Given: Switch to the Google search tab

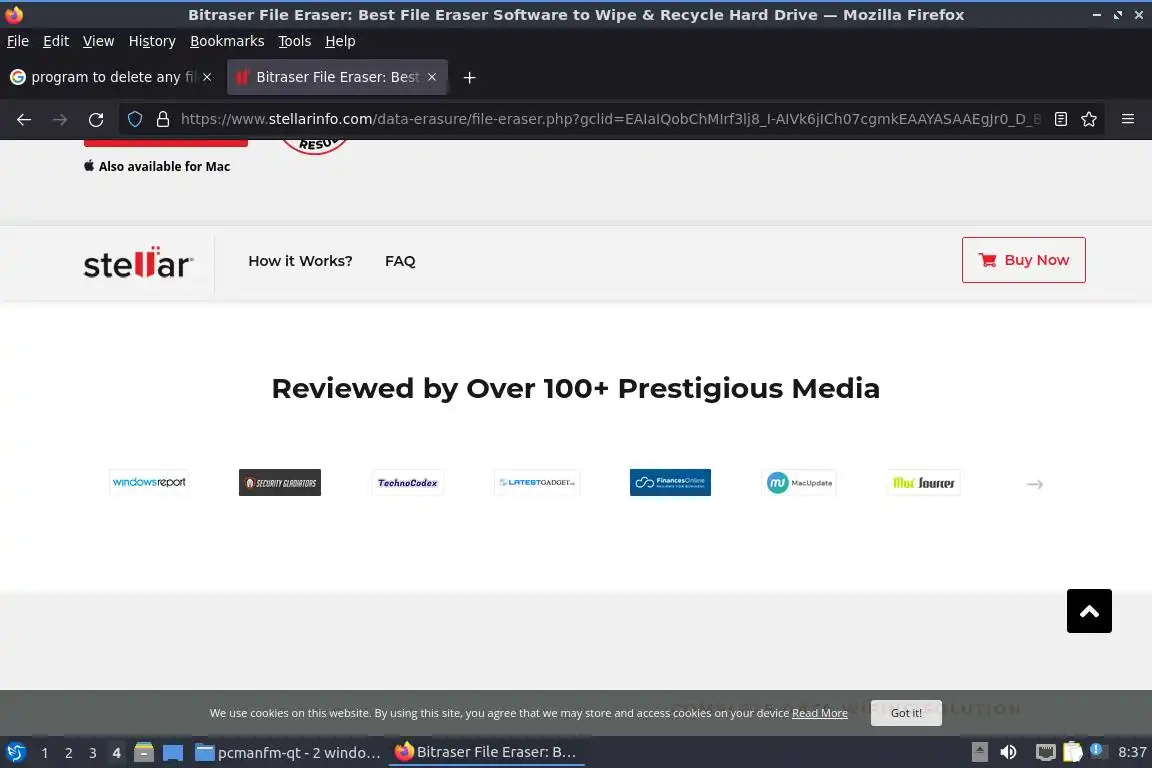Looking at the screenshot, I should click(x=112, y=77).
